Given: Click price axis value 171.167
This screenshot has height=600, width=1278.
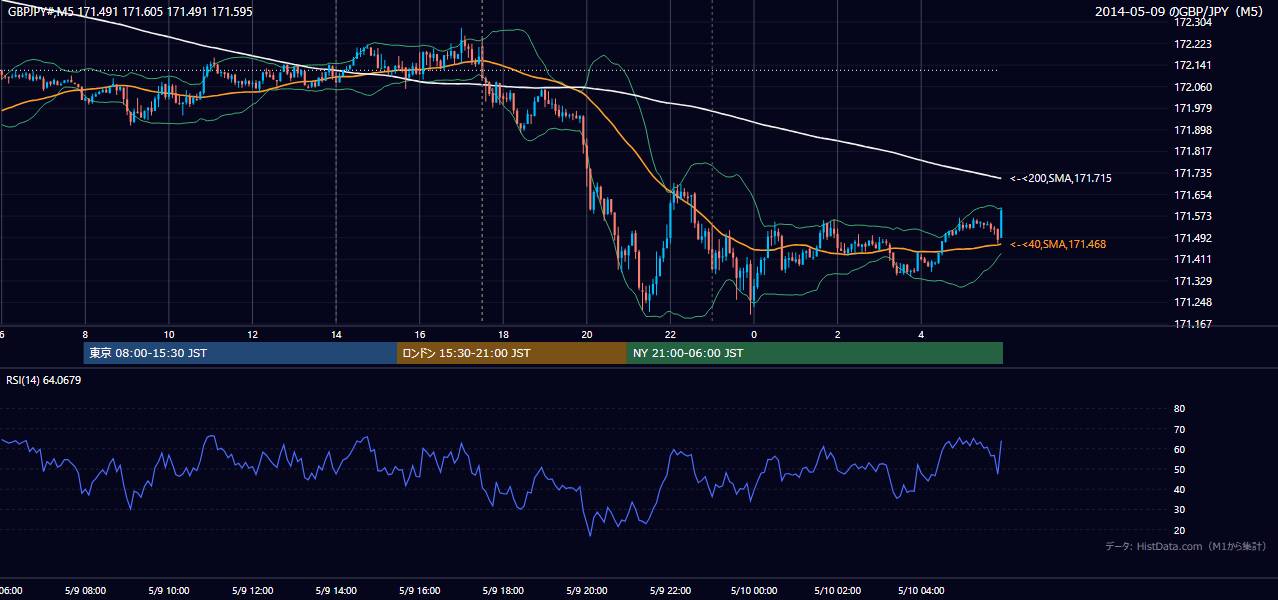Looking at the screenshot, I should pos(1193,324).
